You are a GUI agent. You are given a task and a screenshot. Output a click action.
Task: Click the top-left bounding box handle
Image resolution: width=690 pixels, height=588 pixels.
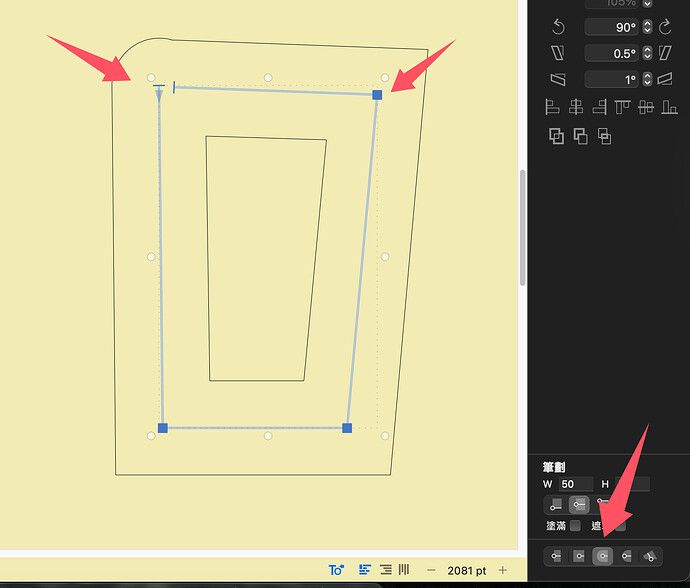tap(151, 78)
